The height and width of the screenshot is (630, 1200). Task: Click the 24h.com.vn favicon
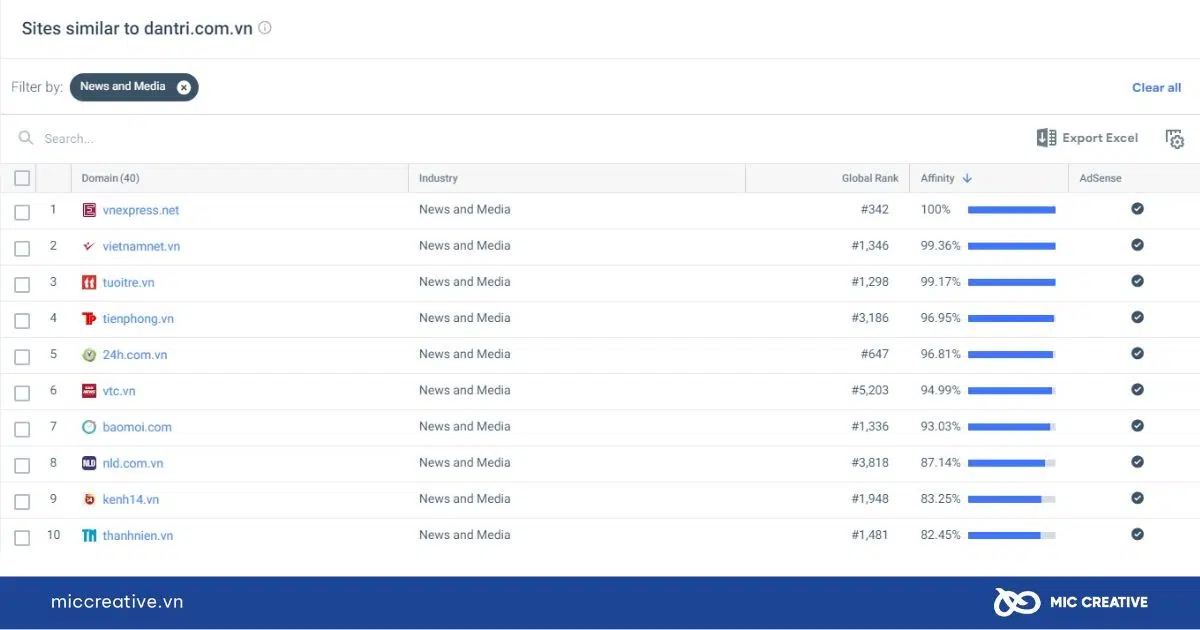[89, 355]
